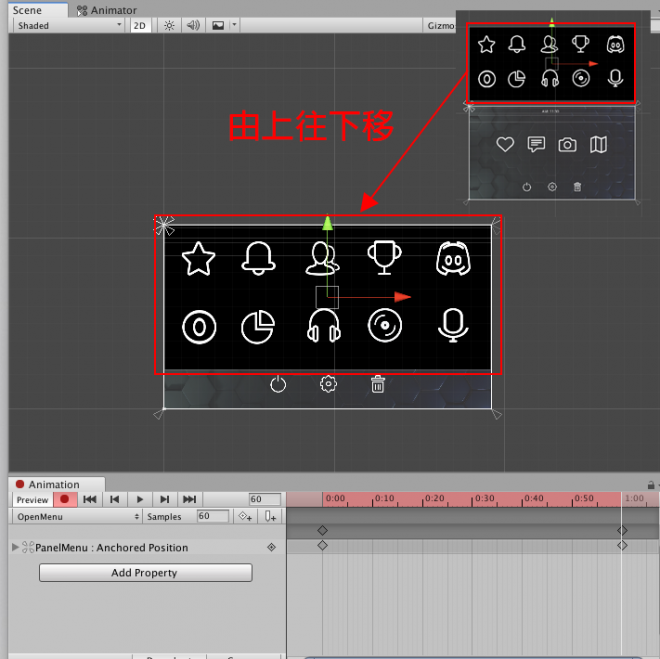Open the Shaded draw mode dropdown
Screen dimensions: 660x659
[x=68, y=26]
